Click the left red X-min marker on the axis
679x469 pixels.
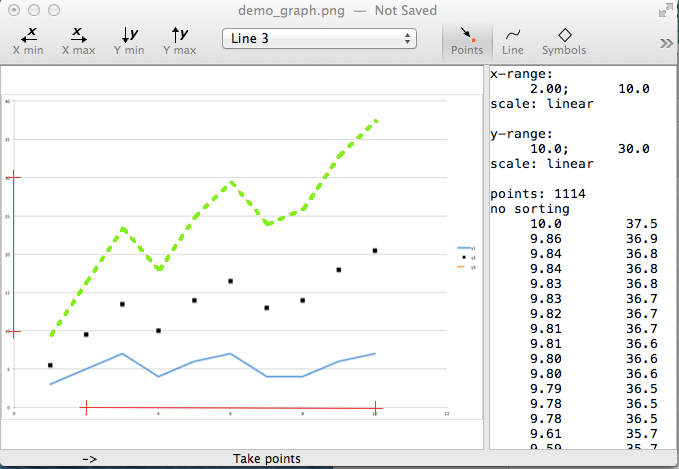[87, 407]
